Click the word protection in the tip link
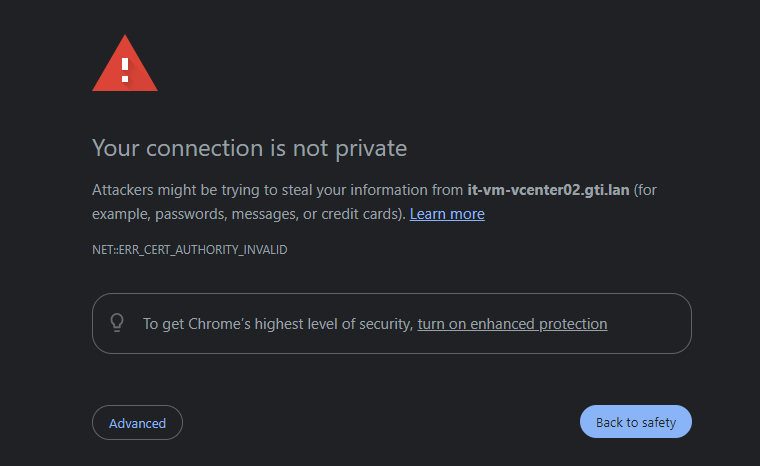Screen dimensions: 760x466 coord(573,323)
